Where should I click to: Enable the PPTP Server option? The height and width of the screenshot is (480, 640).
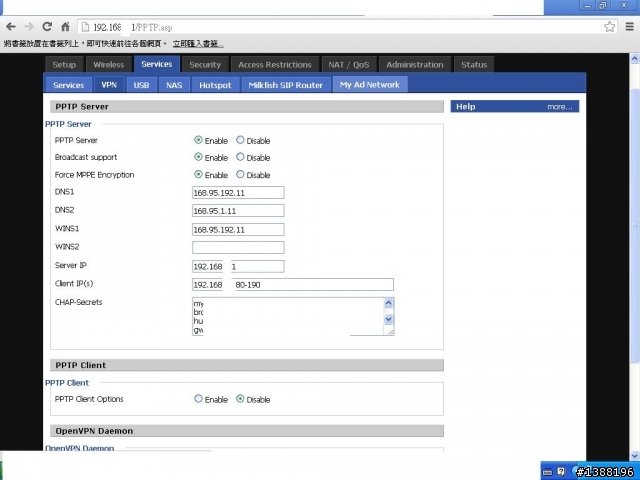[x=198, y=140]
